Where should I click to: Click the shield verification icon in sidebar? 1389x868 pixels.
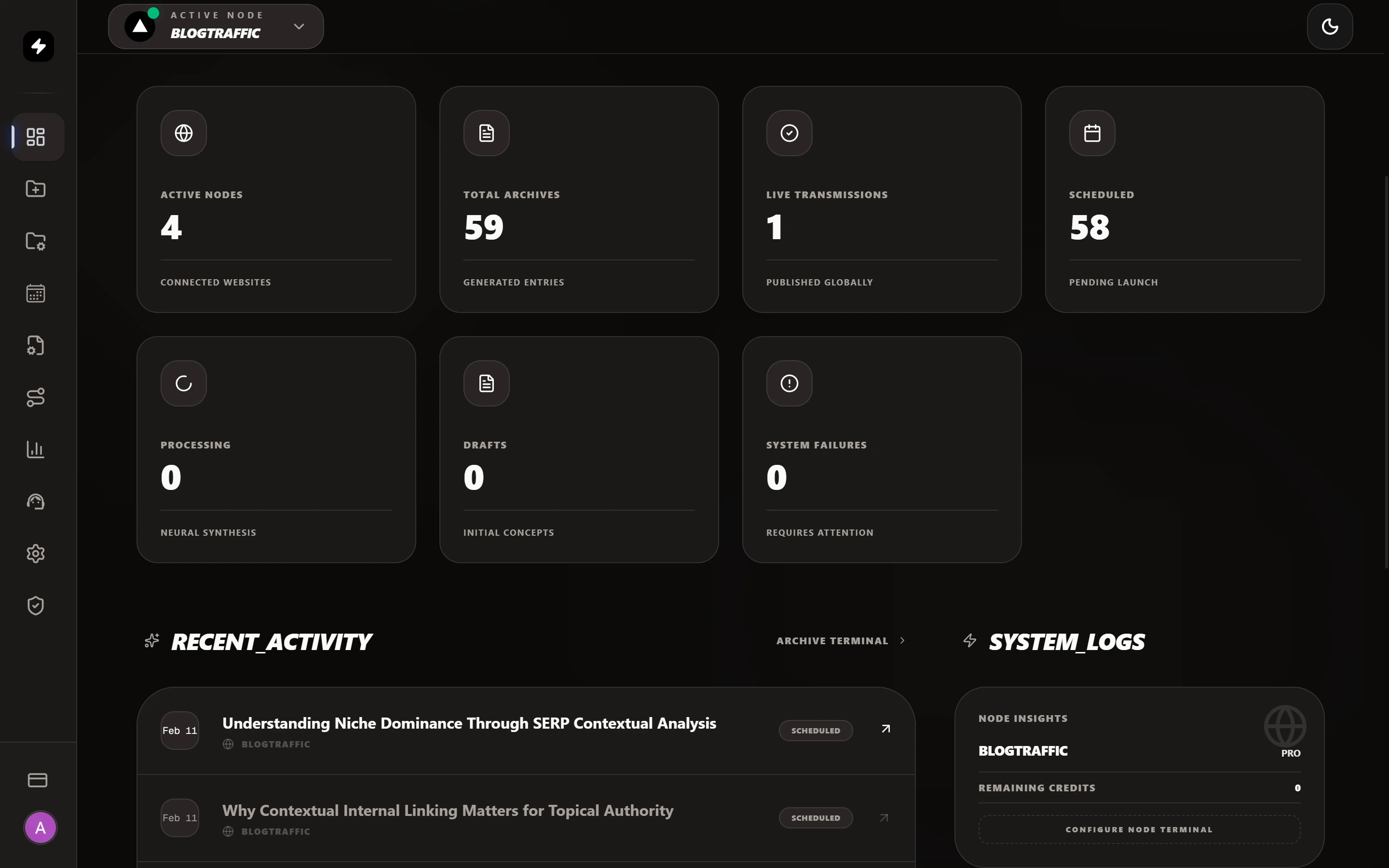point(36,605)
